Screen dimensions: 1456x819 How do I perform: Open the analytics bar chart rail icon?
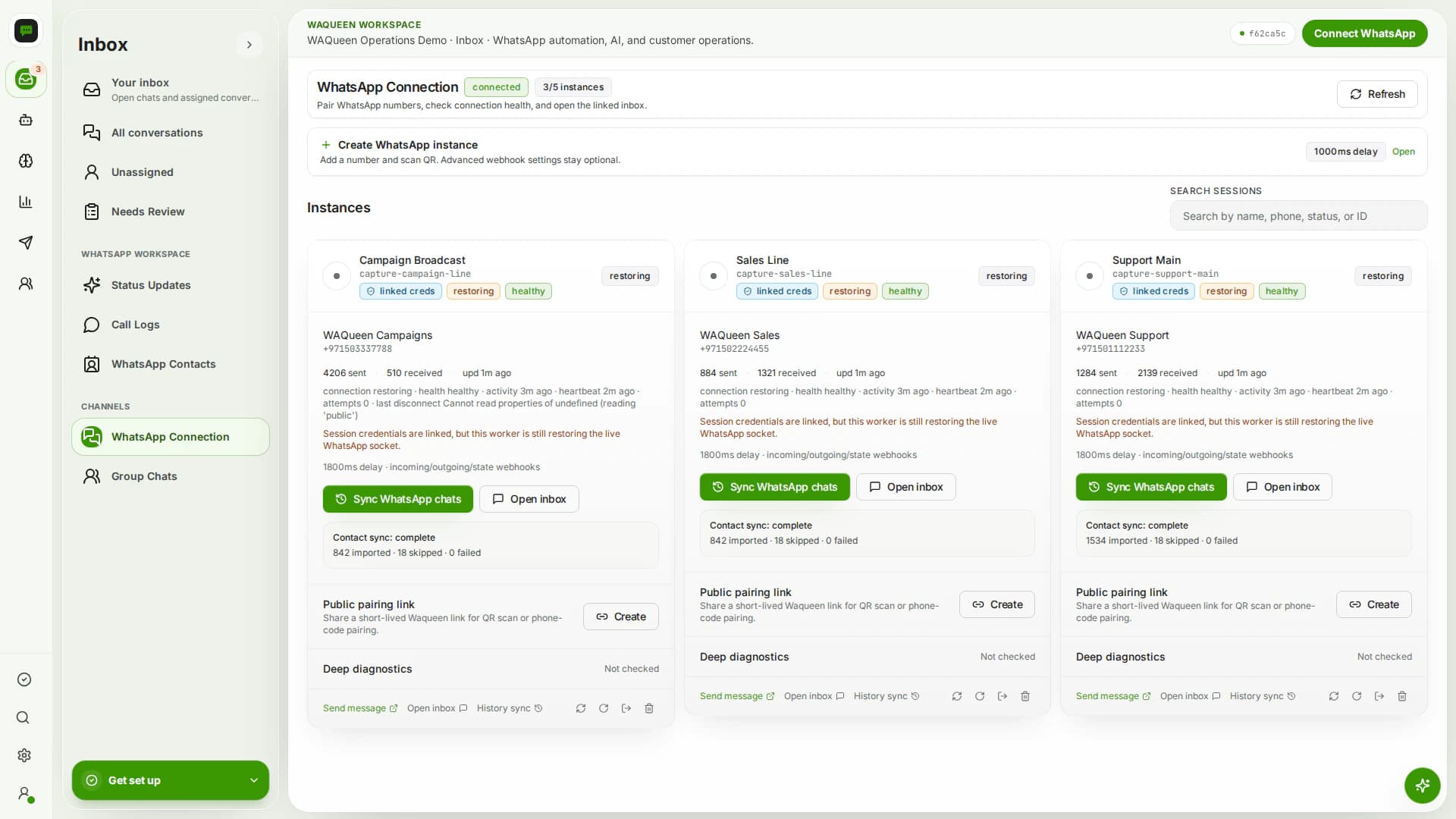[26, 202]
